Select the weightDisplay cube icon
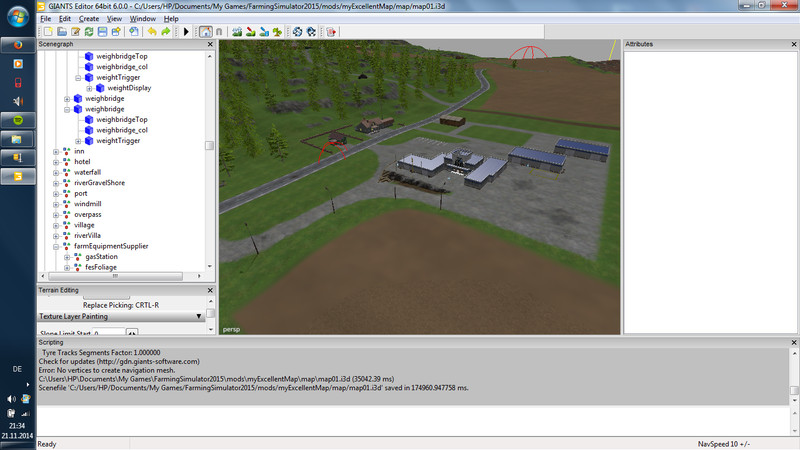Screen dimensions: 800x450 100,88
